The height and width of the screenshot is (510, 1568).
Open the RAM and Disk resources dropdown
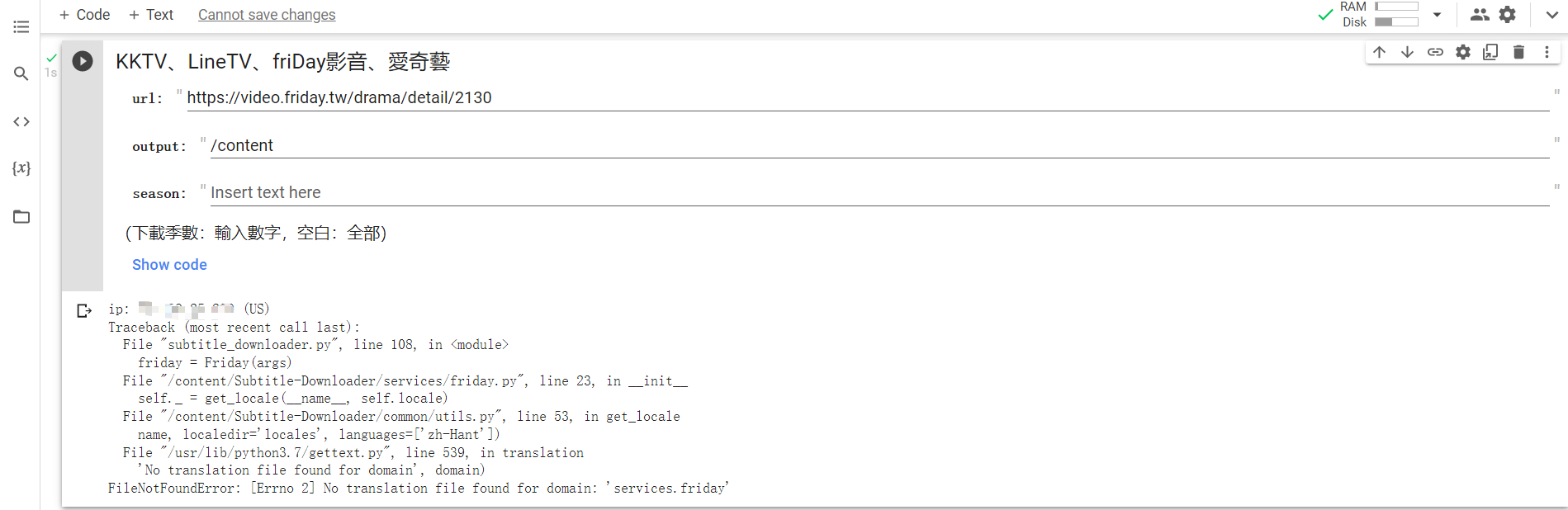[x=1437, y=14]
